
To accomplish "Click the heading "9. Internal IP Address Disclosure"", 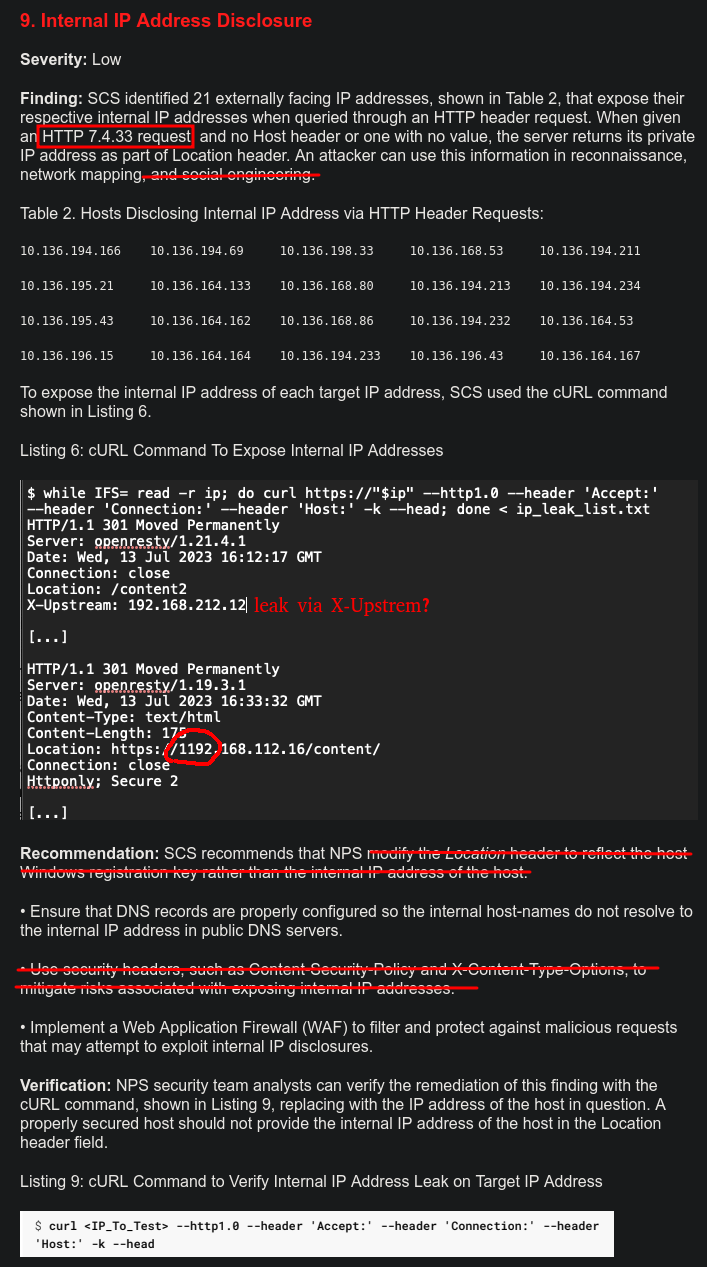I will tap(166, 21).
